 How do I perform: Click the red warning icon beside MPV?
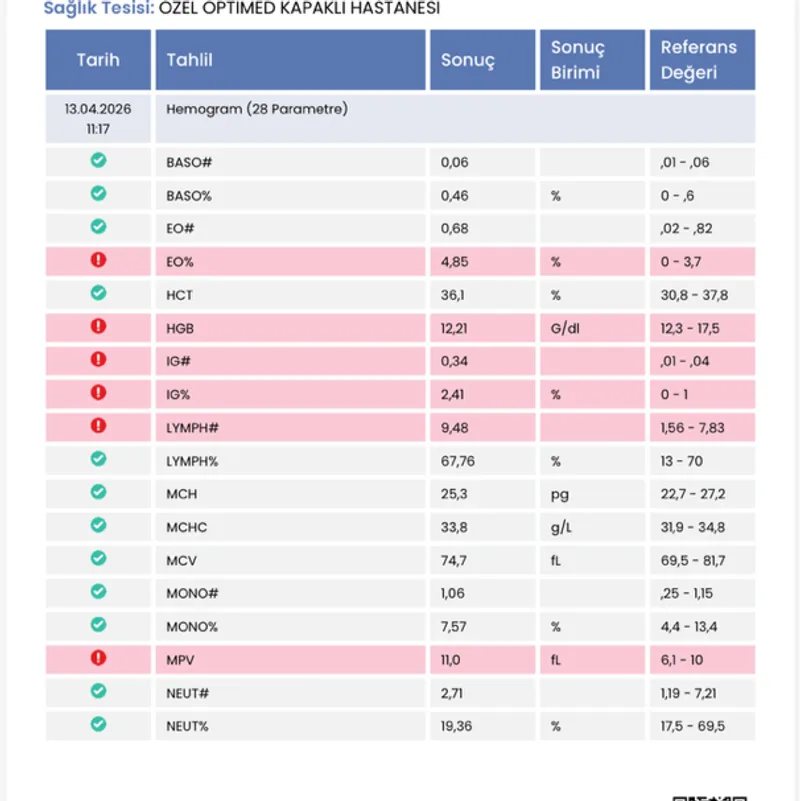(x=98, y=657)
